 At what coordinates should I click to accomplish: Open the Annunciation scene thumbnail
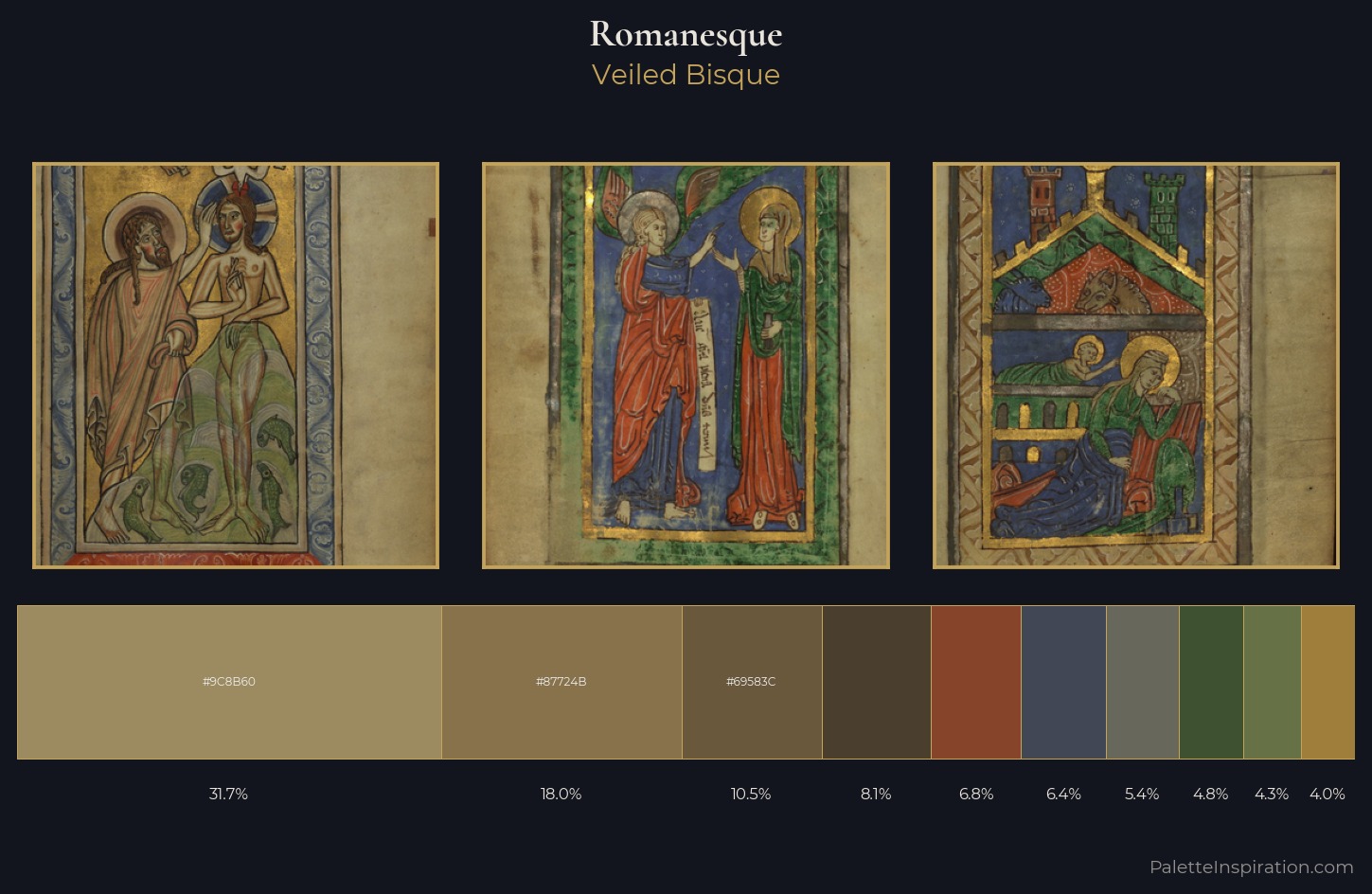coord(686,366)
